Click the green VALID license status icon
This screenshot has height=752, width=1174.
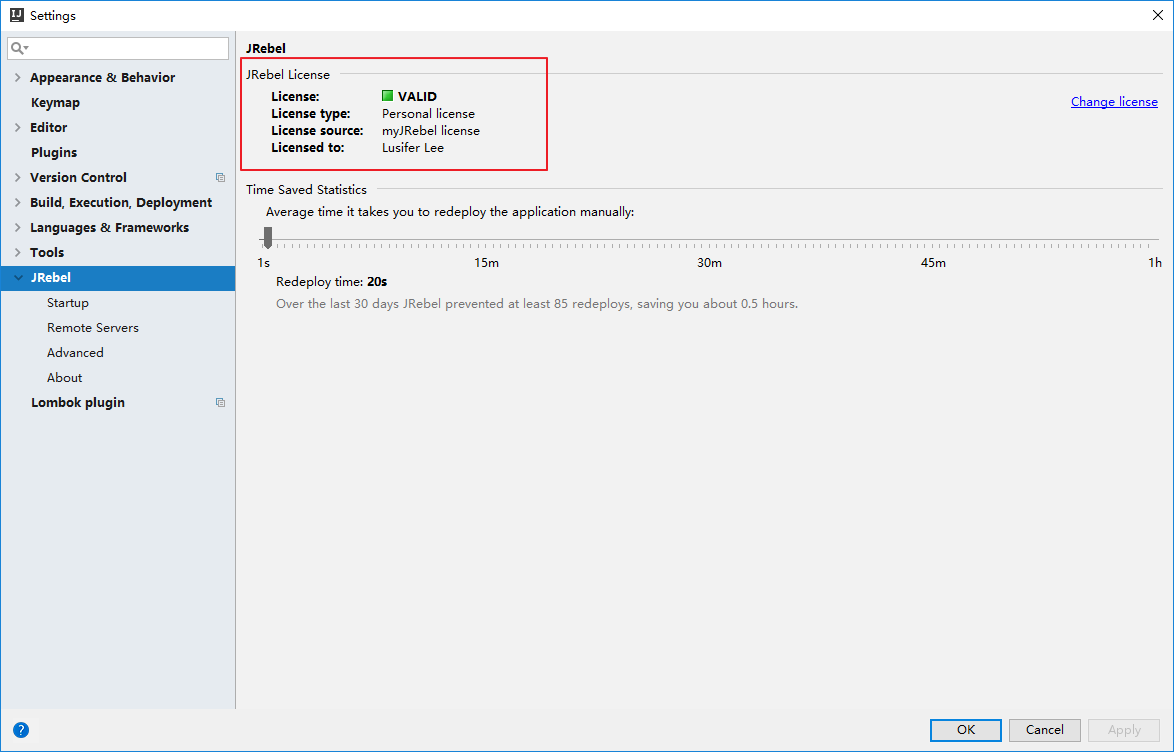point(387,97)
